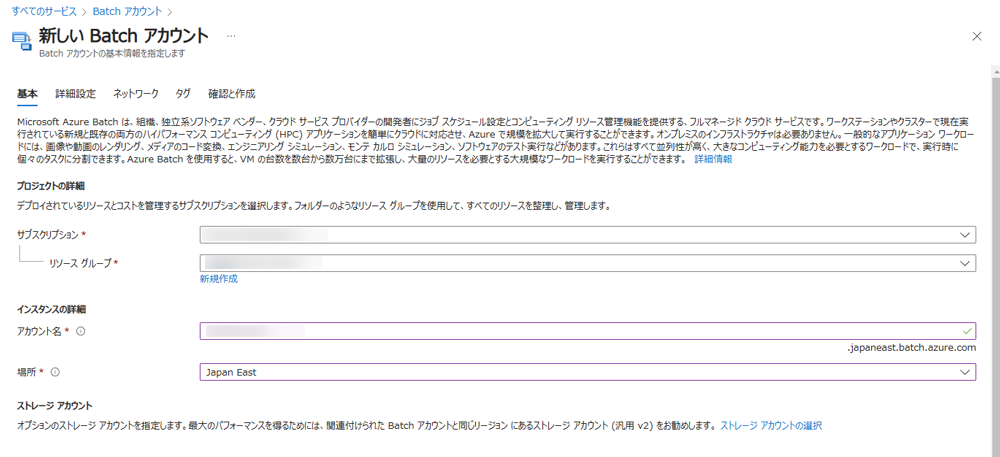Switch to the 基本 tab
Screen dimensions: 1000x457
(27, 94)
